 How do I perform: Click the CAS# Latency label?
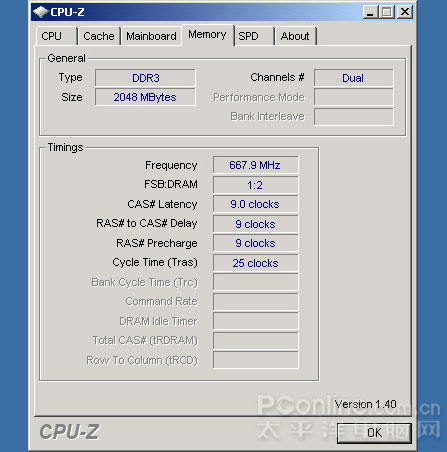point(162,204)
